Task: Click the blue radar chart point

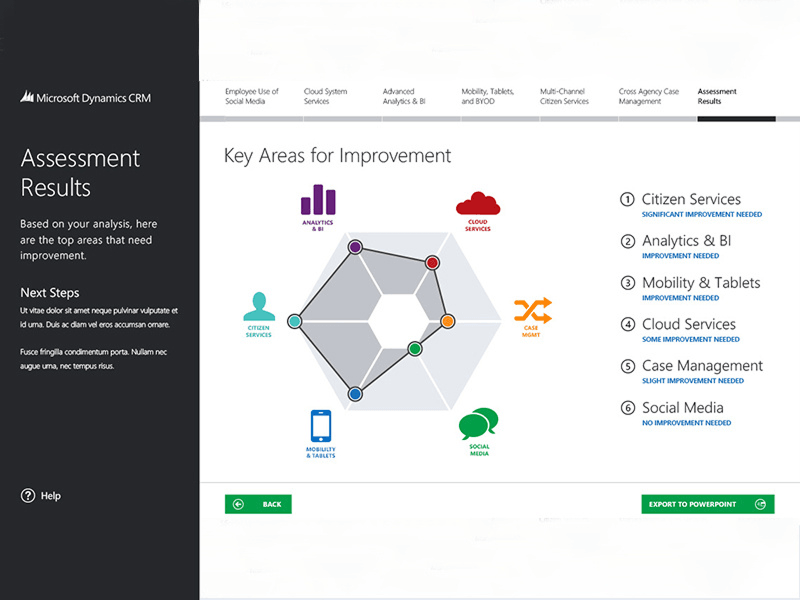Action: [x=355, y=394]
